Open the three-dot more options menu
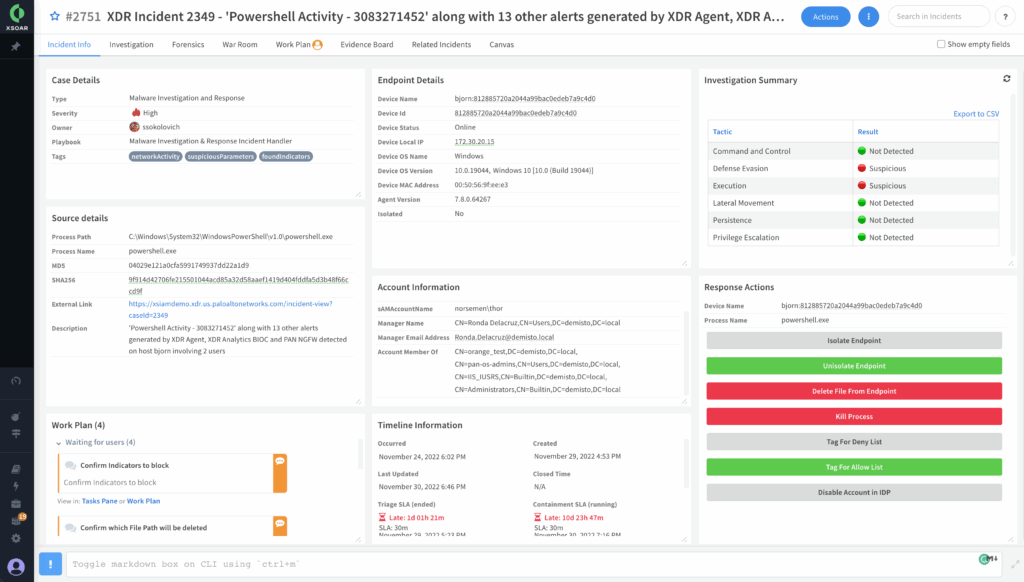Image resolution: width=1024 pixels, height=582 pixels. point(870,17)
